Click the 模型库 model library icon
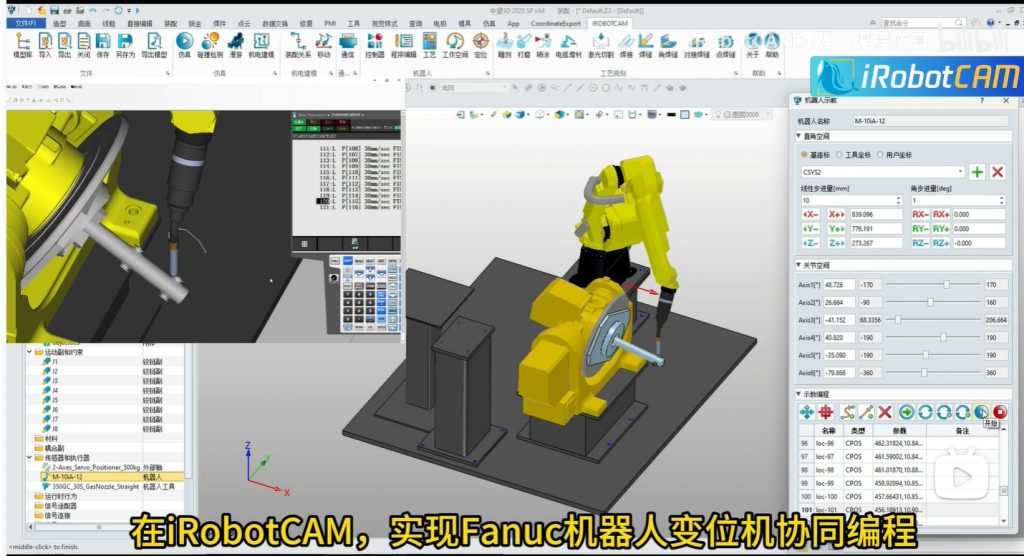Screen dimensions: 1024x556 21,41
